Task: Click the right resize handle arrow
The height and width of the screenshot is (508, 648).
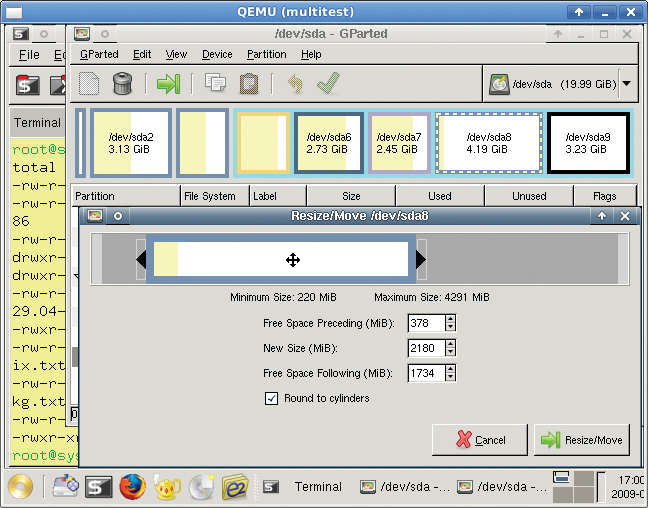Action: point(420,260)
